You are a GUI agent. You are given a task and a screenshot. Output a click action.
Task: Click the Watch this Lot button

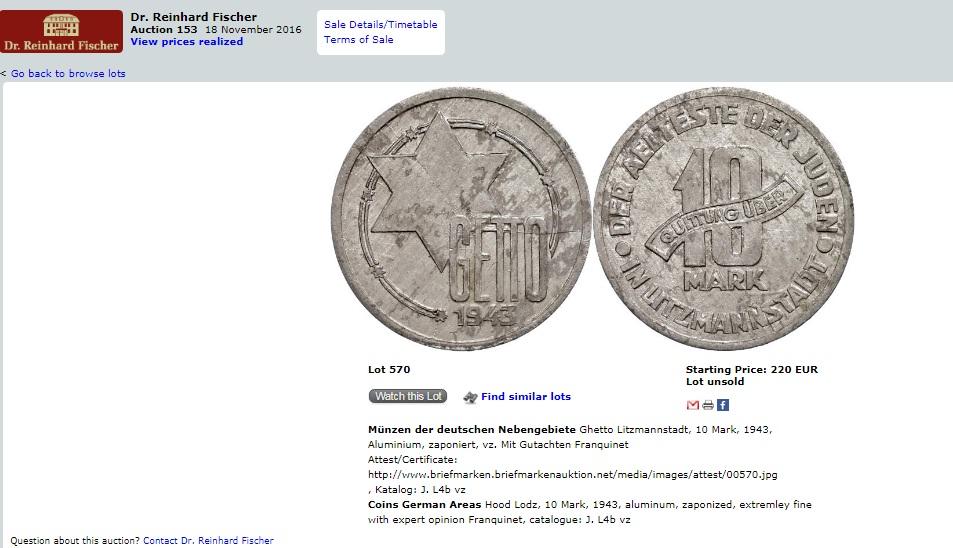tap(408, 396)
